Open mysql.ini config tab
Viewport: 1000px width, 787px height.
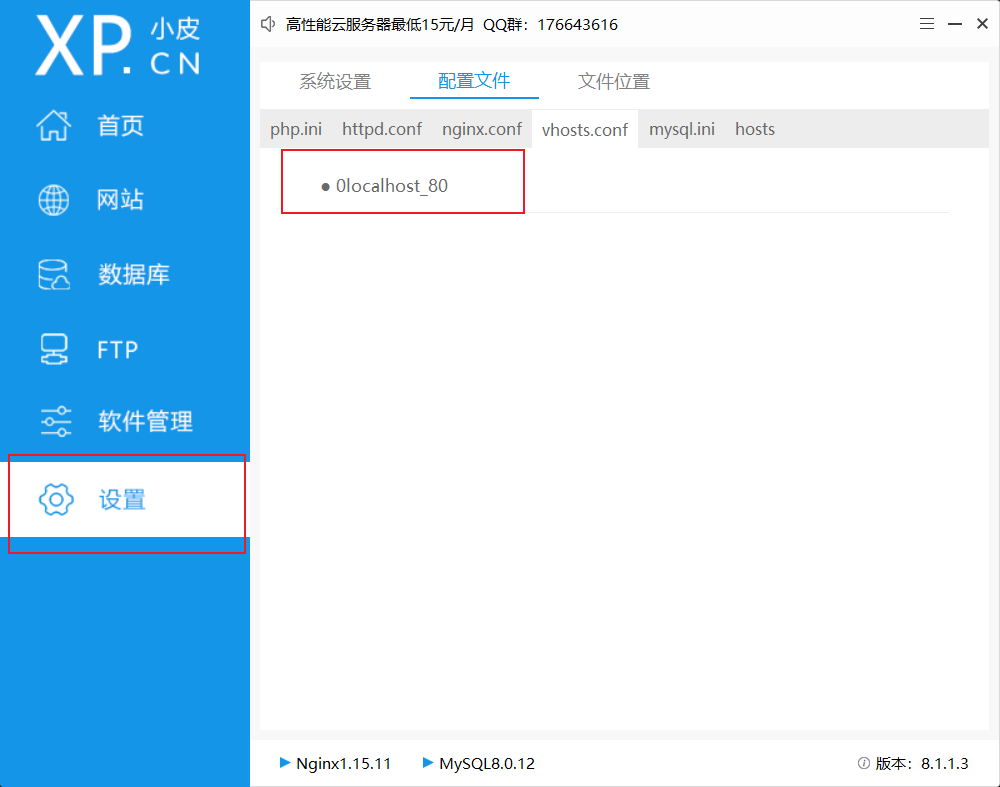[682, 129]
